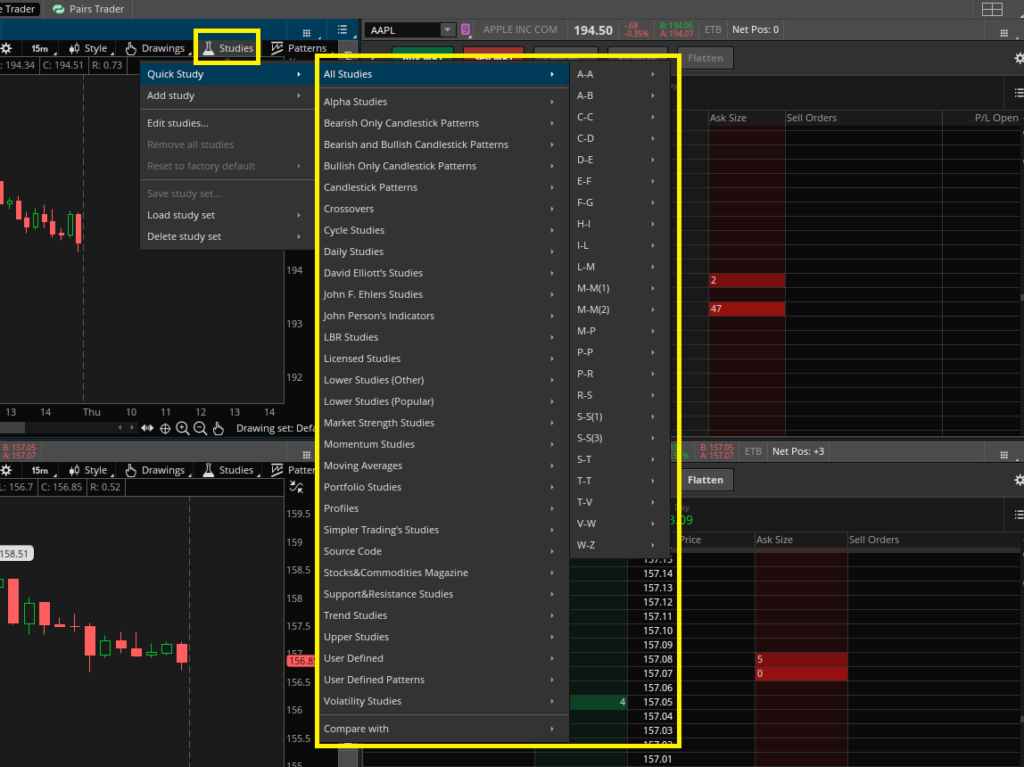Click the lower Flatten button
Image resolution: width=1024 pixels, height=767 pixels.
coord(705,480)
